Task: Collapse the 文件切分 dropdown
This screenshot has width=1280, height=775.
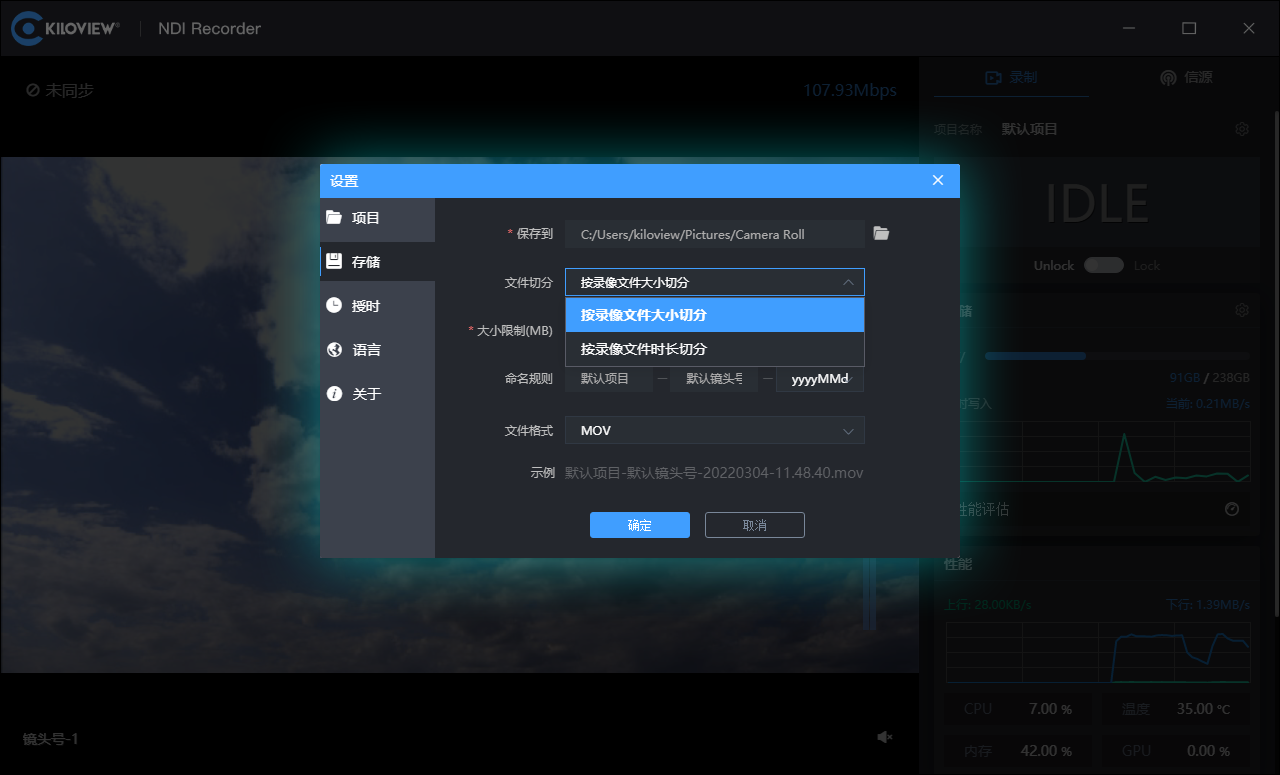Action: pos(714,282)
